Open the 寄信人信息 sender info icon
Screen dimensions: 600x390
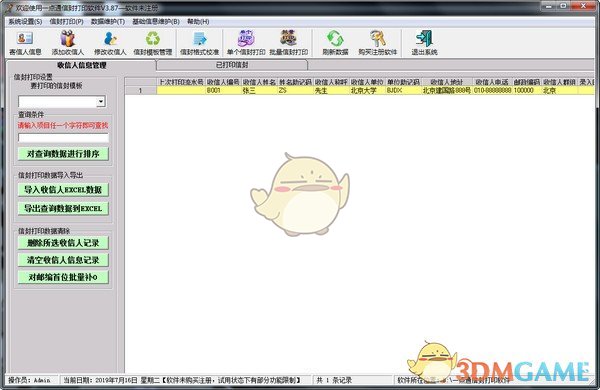tap(25, 43)
